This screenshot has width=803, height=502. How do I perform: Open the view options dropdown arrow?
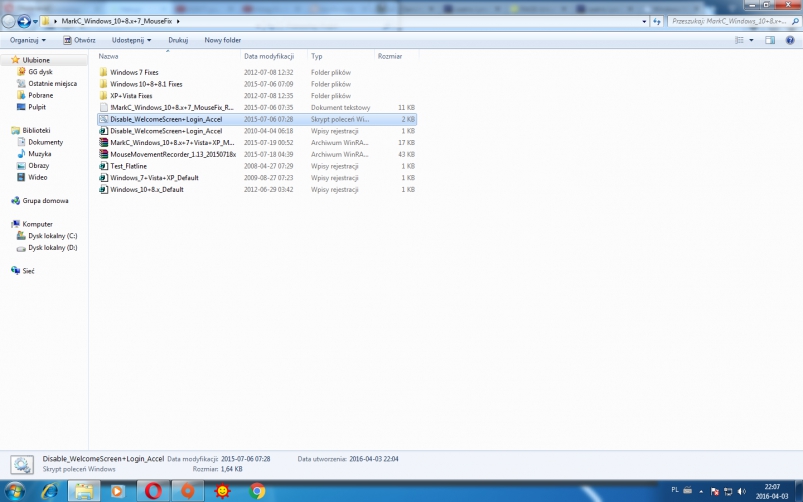[751, 40]
